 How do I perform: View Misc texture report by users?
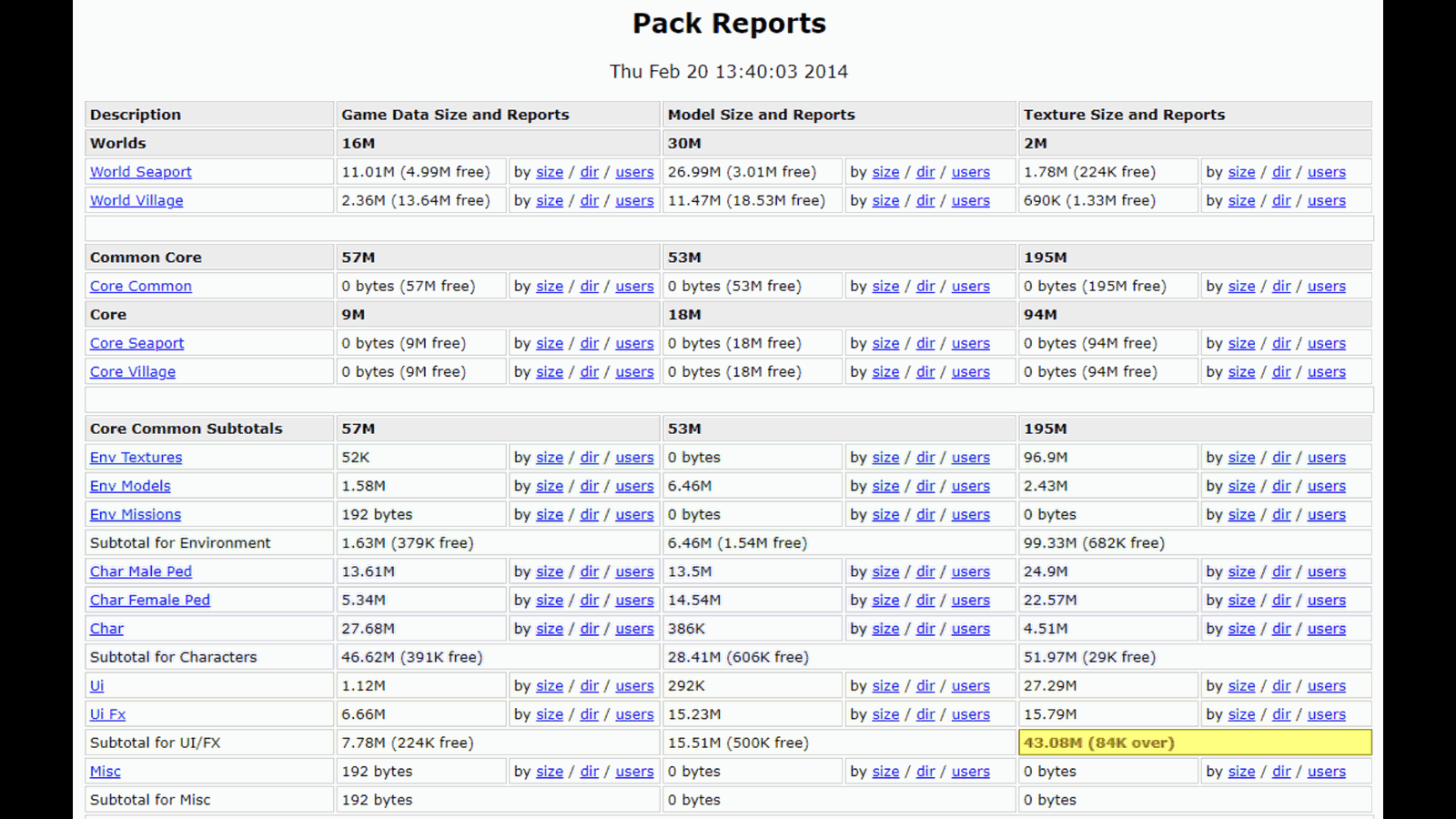1327,771
